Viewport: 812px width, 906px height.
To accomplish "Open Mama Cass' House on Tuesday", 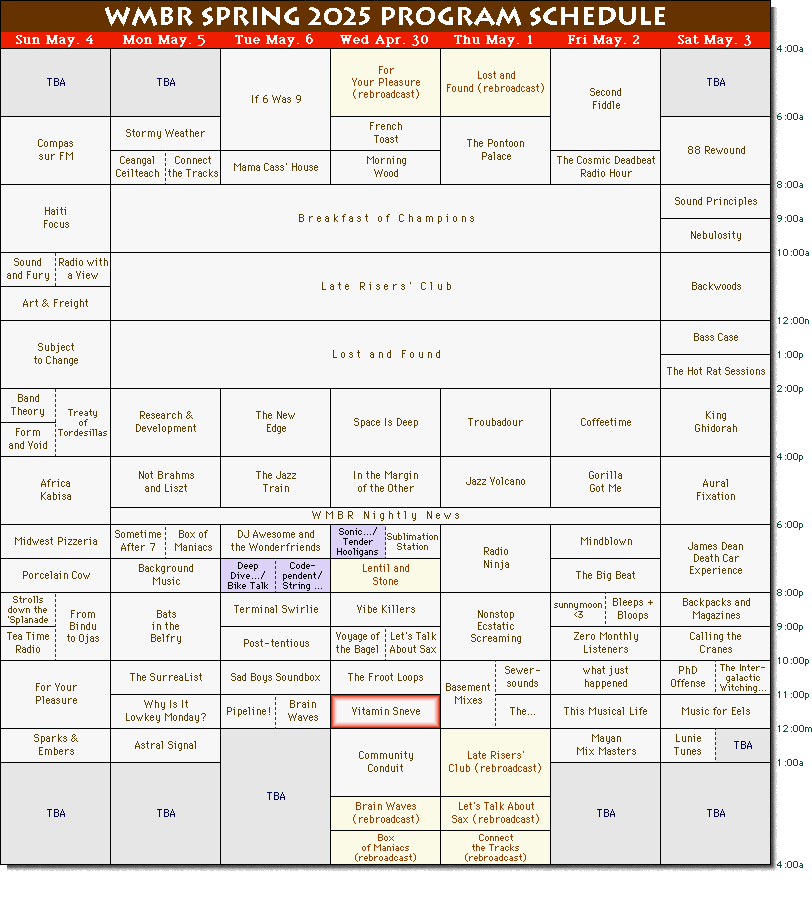I will coord(276,168).
